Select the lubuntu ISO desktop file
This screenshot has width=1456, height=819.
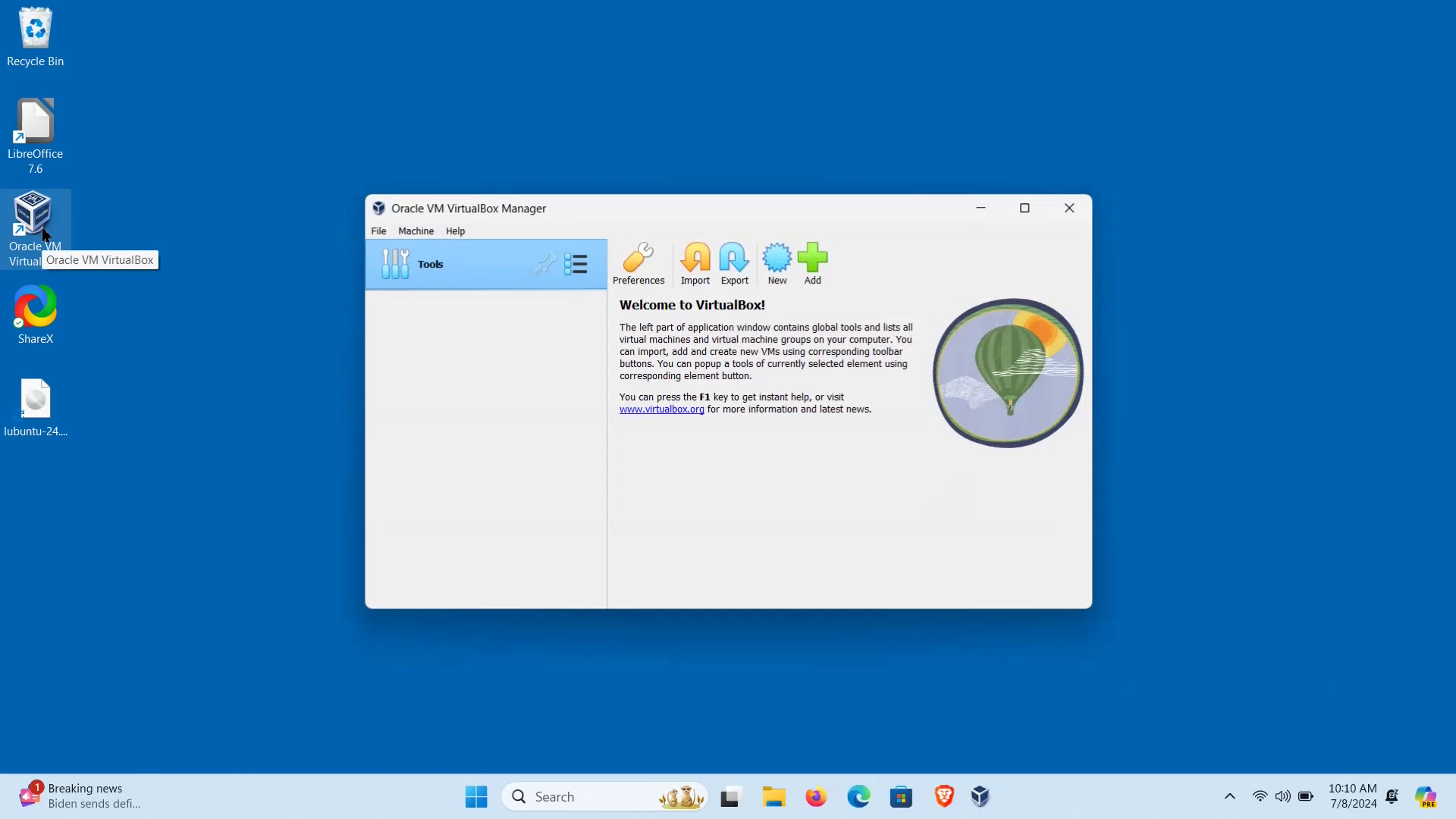(36, 406)
